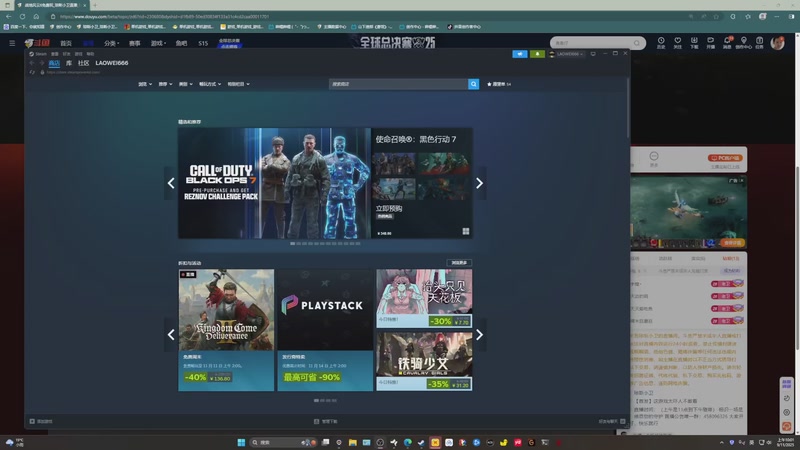Screen dimensions: 800x450
Task: Open Douyu user avatar in header
Action: [x=778, y=43]
